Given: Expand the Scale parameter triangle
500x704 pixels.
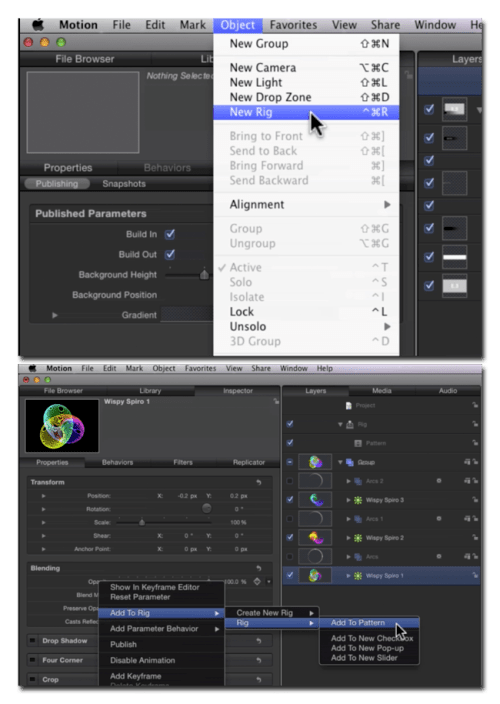Looking at the screenshot, I should [44, 522].
